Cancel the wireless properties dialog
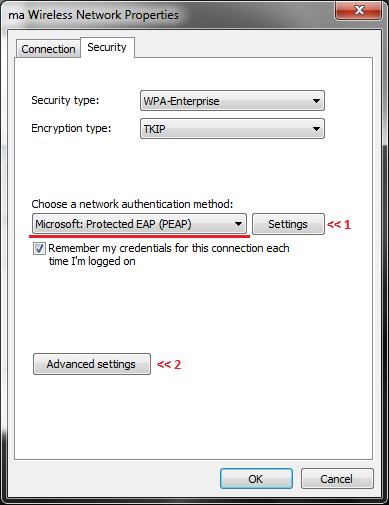389x505 pixels. click(337, 479)
